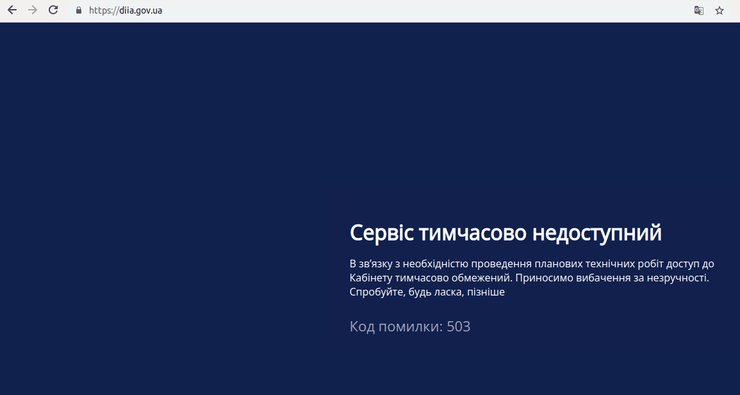Click line "Спробуйте, будь ласка, пізніше"
740x395 pixels.
427,292
